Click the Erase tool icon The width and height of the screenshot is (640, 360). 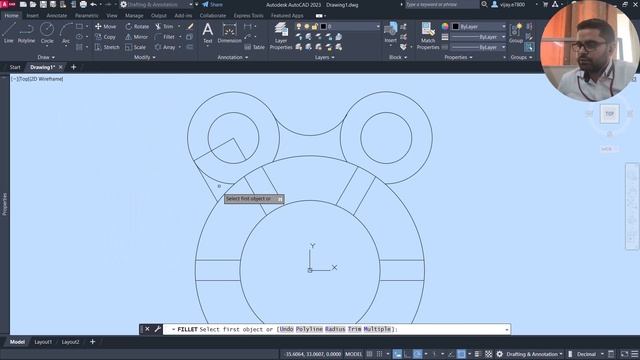click(190, 27)
